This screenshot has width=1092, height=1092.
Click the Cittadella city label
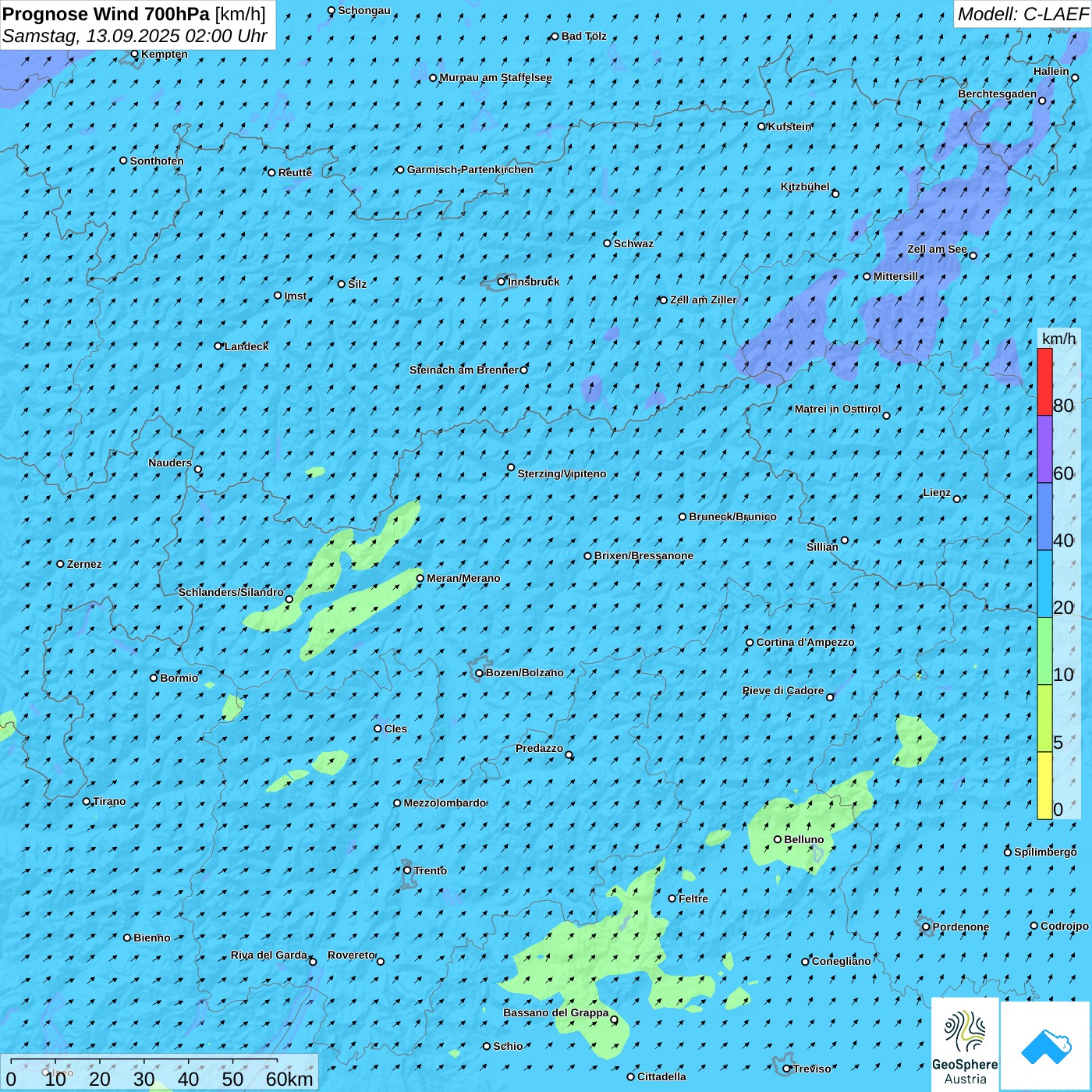coord(661,1076)
